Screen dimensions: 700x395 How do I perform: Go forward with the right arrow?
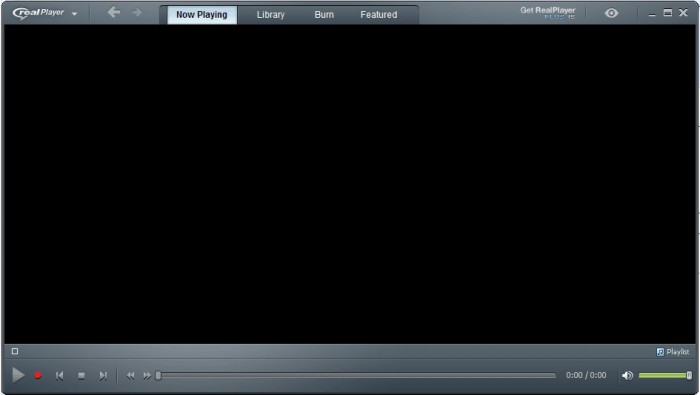point(137,12)
